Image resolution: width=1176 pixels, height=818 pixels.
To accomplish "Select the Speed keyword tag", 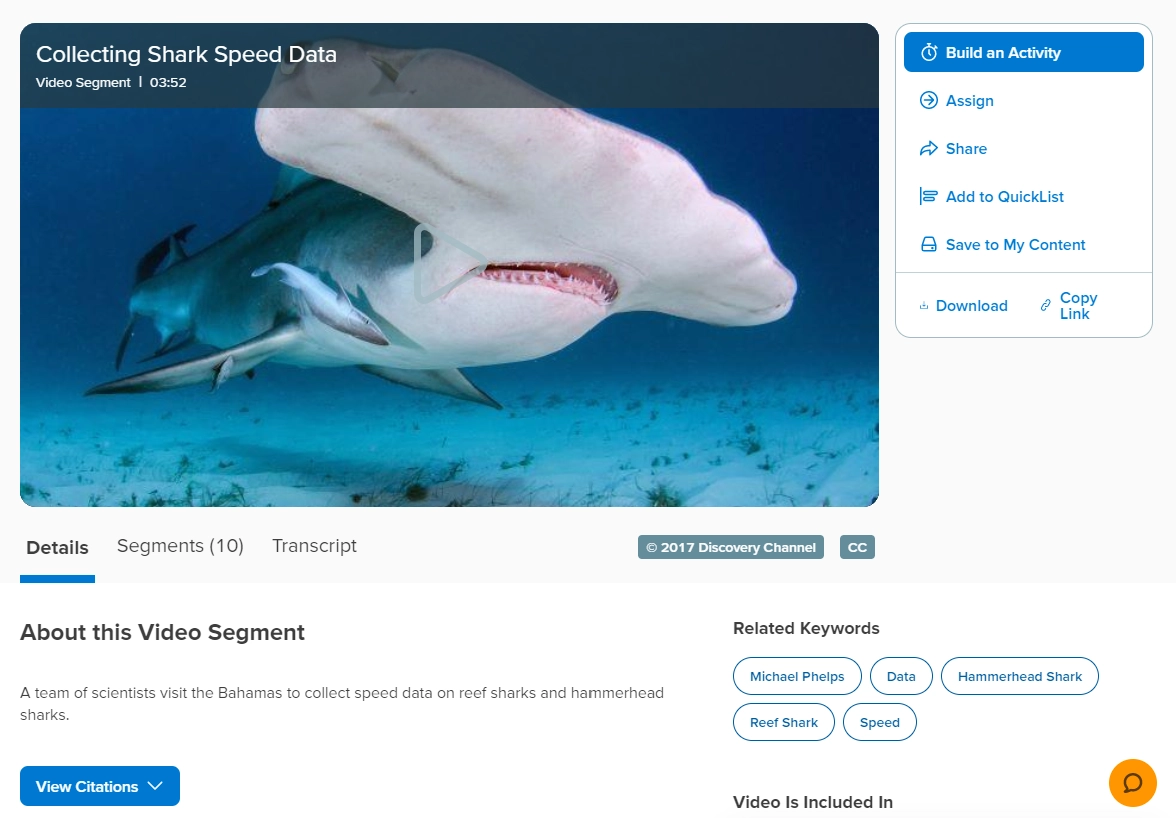I will click(880, 722).
